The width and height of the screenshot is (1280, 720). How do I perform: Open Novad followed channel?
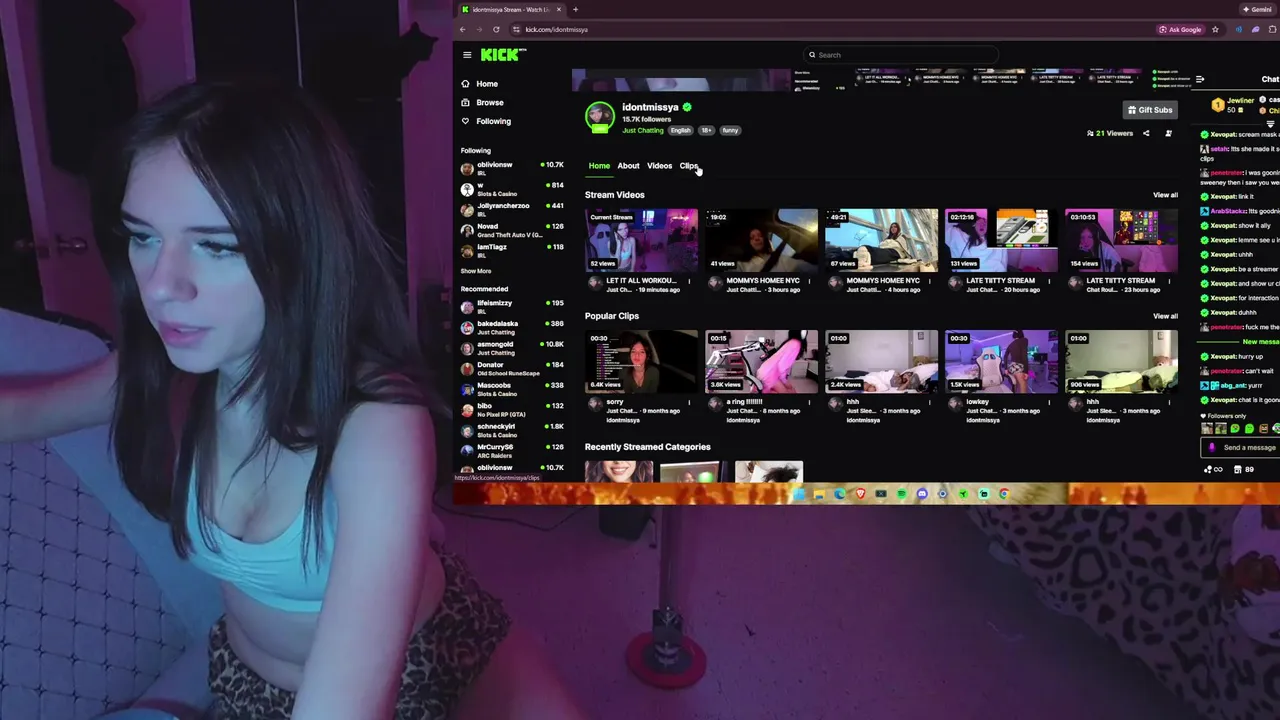tap(512, 230)
